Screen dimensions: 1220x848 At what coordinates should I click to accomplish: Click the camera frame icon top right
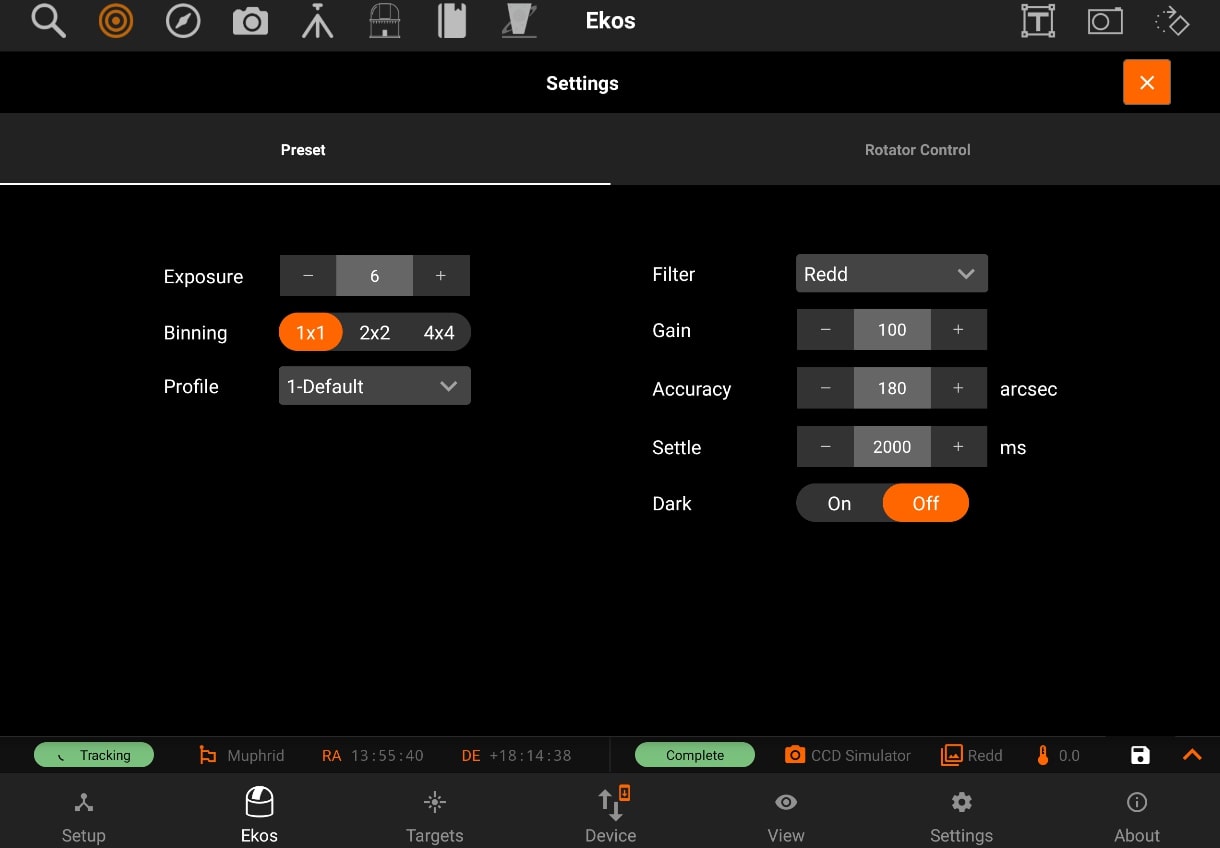click(1105, 21)
